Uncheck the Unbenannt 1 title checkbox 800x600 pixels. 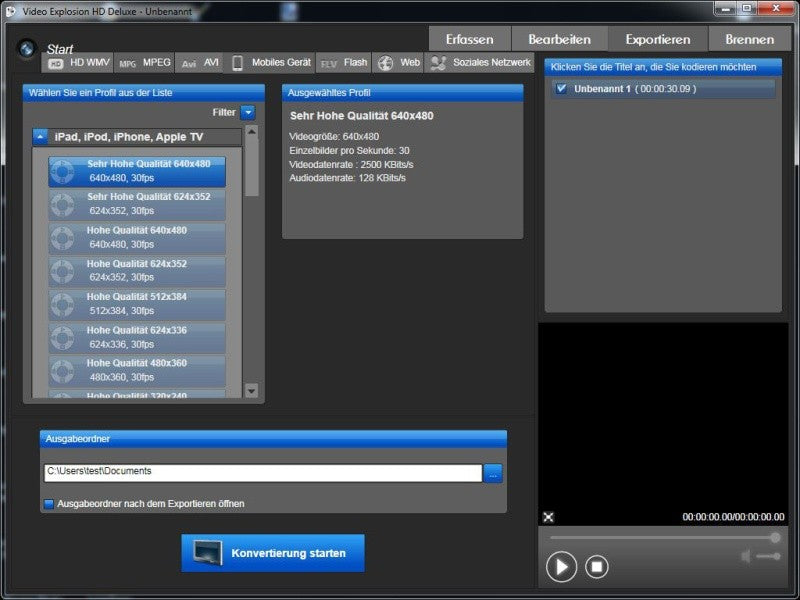561,88
